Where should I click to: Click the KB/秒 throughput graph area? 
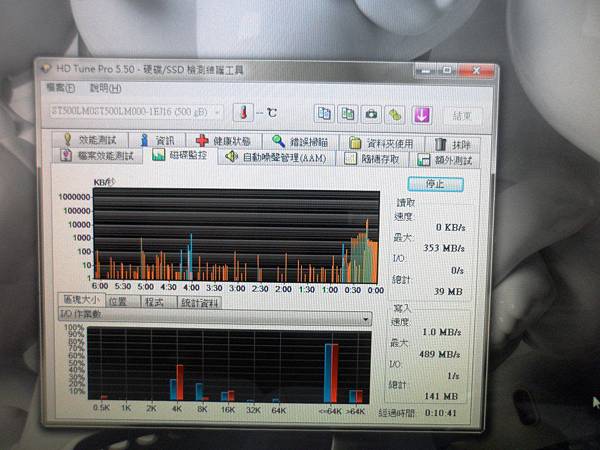tap(236, 236)
